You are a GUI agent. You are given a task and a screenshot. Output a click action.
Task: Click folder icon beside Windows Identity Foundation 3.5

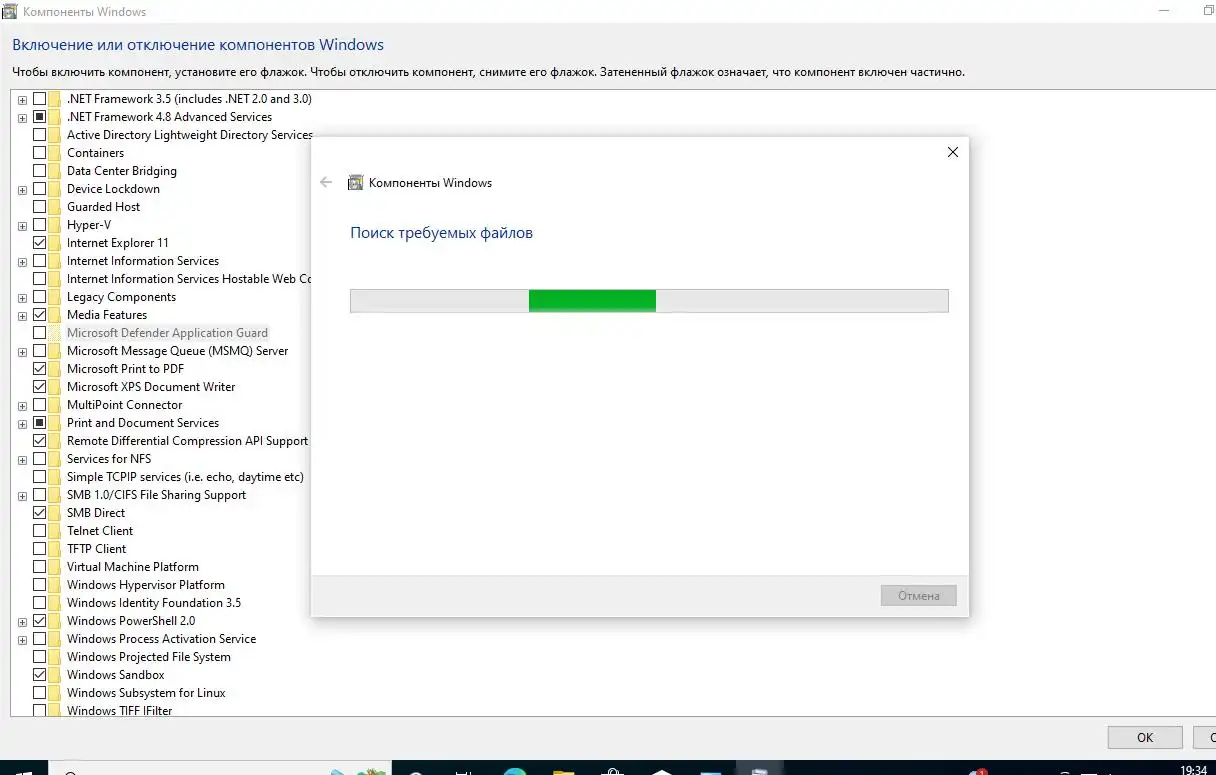(56, 603)
